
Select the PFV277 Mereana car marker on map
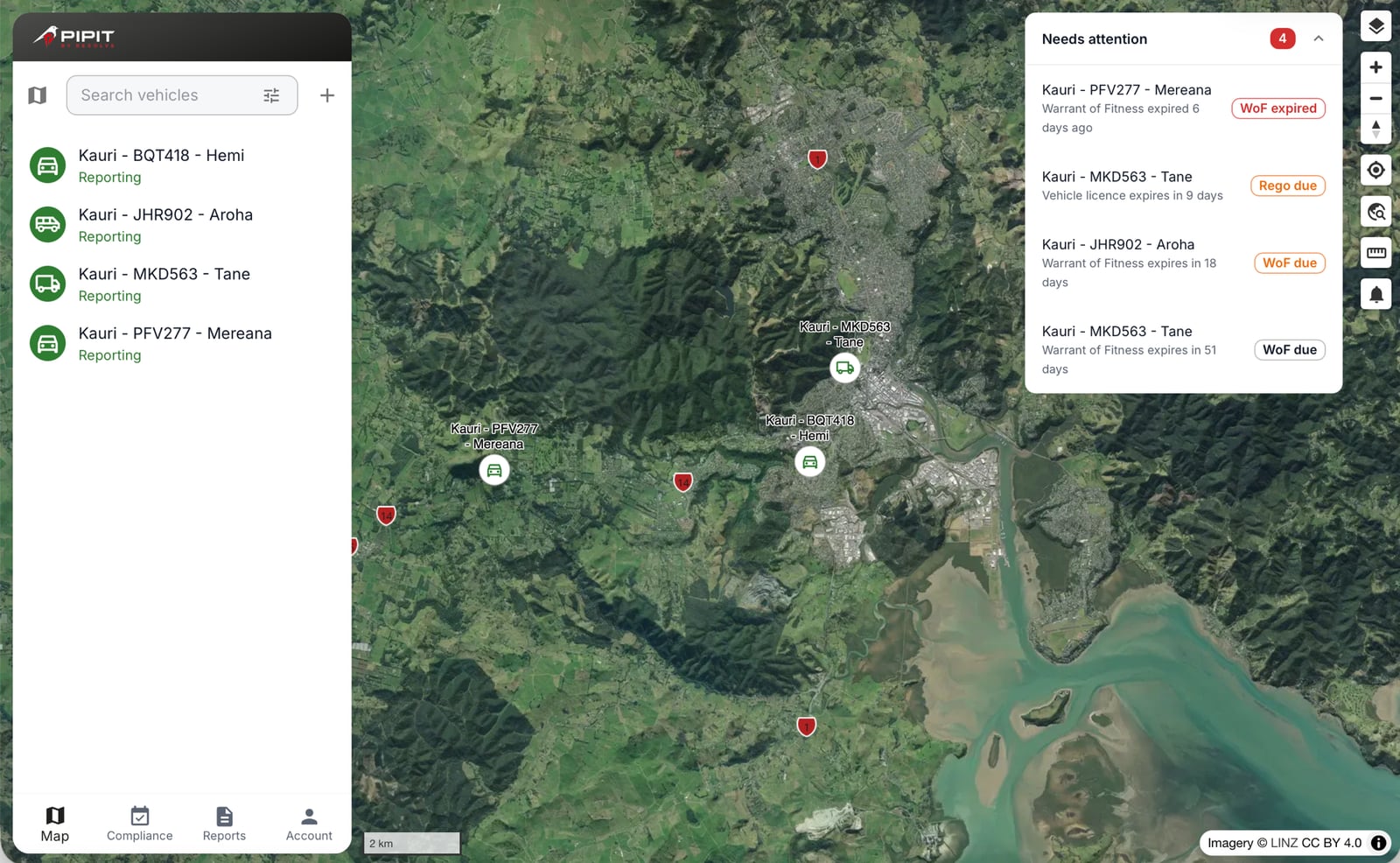click(494, 470)
